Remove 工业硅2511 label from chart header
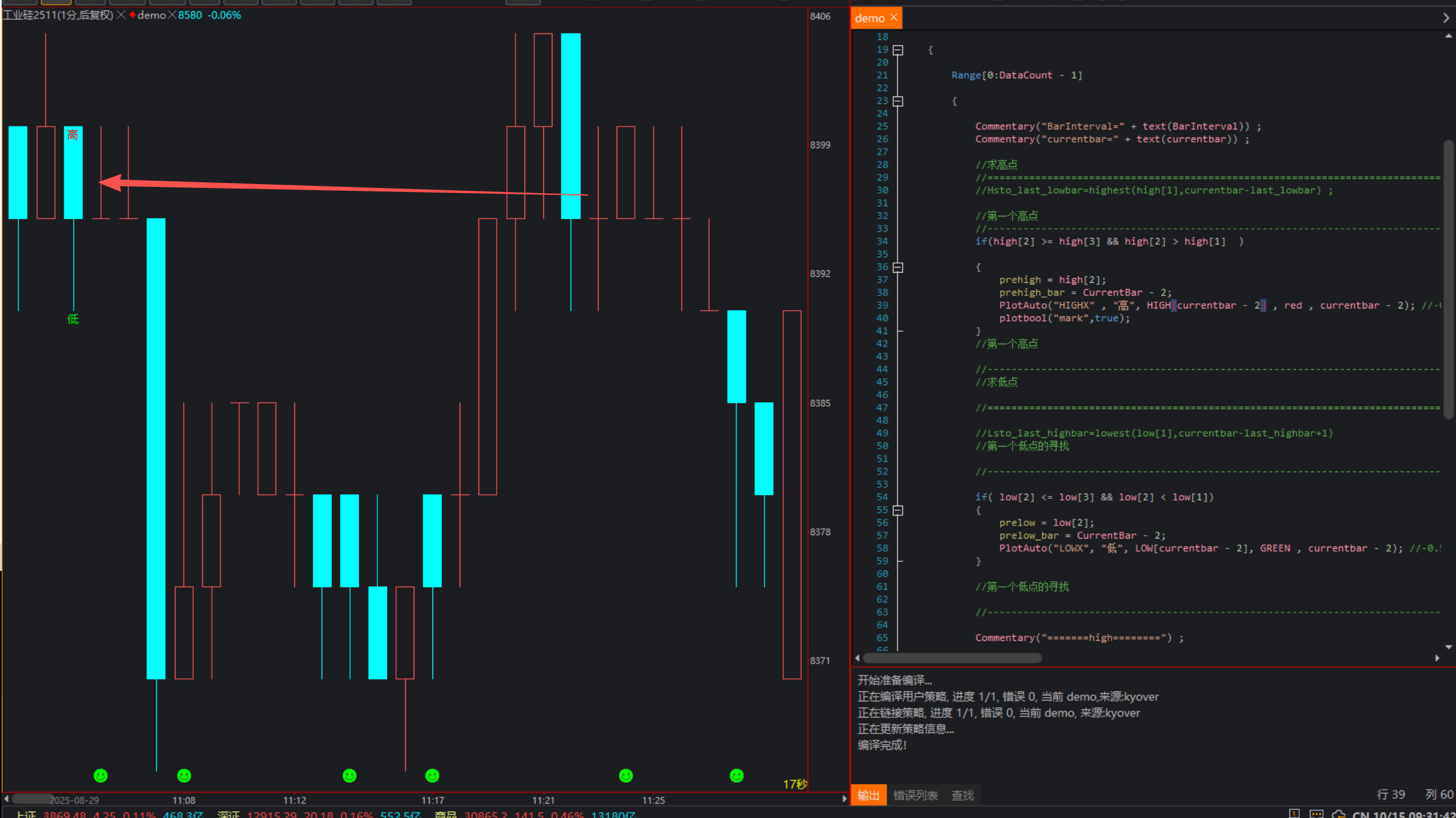The height and width of the screenshot is (818, 1456). pyautogui.click(x=121, y=15)
